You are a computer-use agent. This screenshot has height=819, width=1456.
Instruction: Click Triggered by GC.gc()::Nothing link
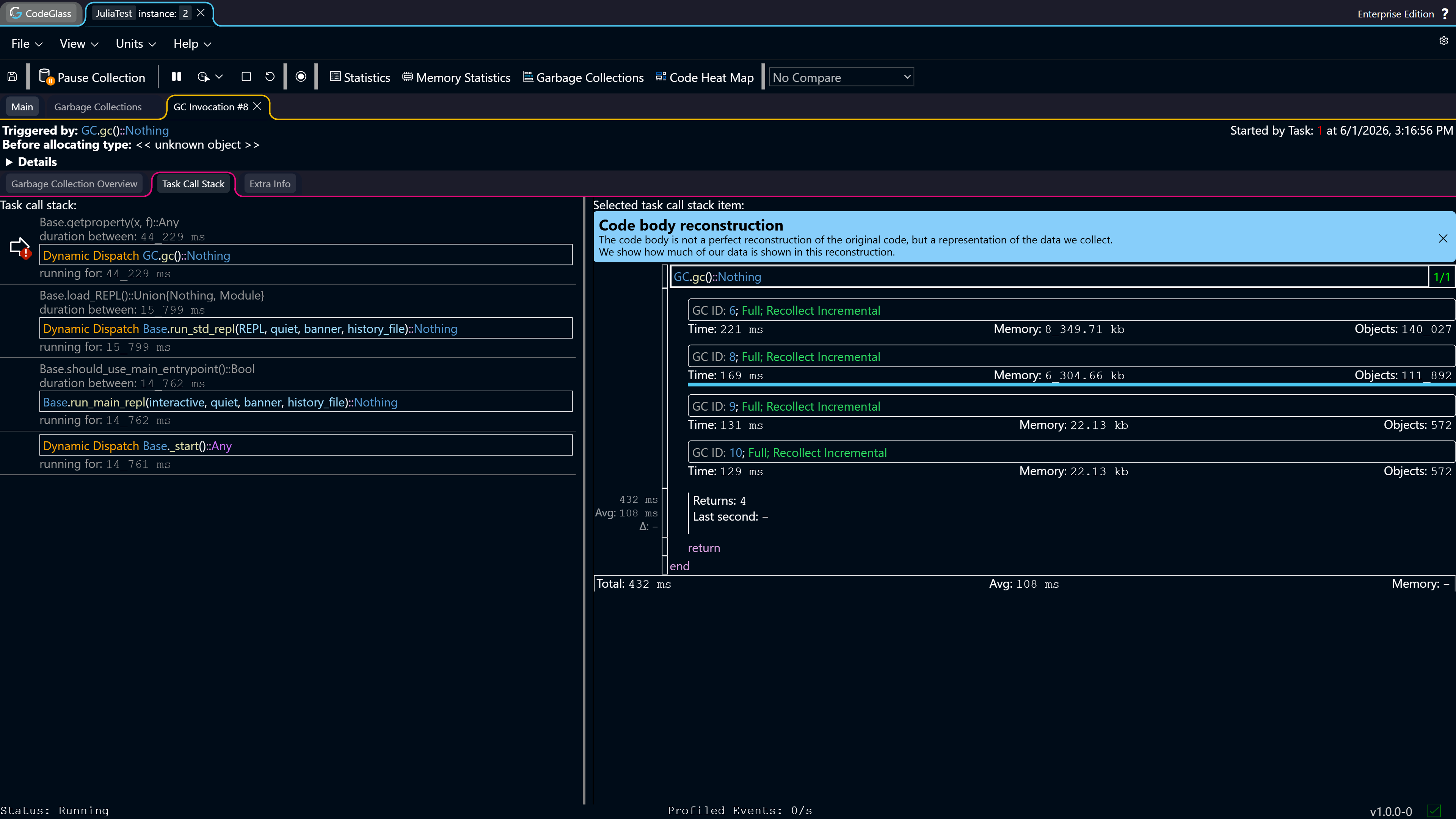point(125,130)
